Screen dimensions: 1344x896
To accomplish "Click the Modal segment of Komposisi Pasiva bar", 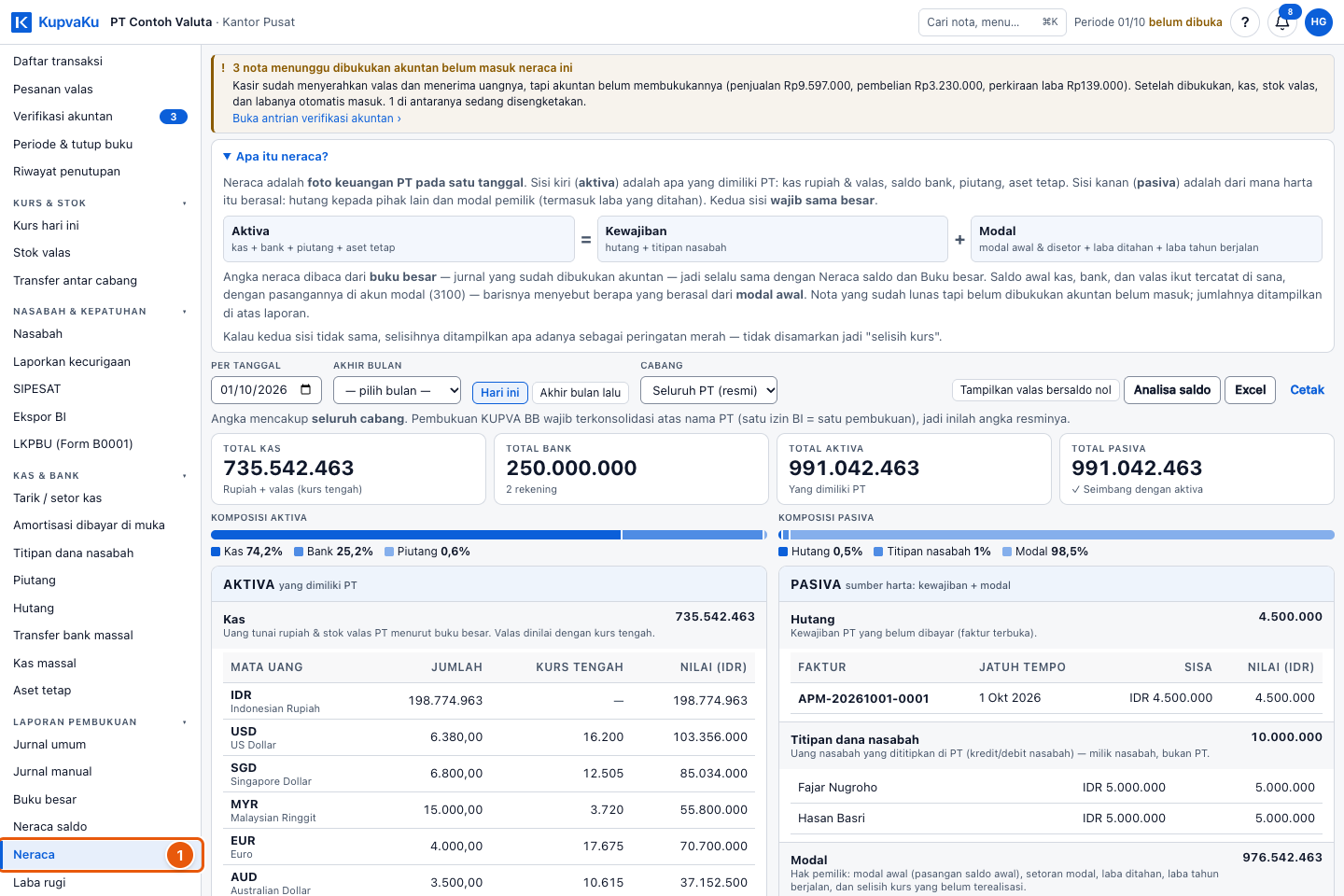I will tap(1062, 535).
